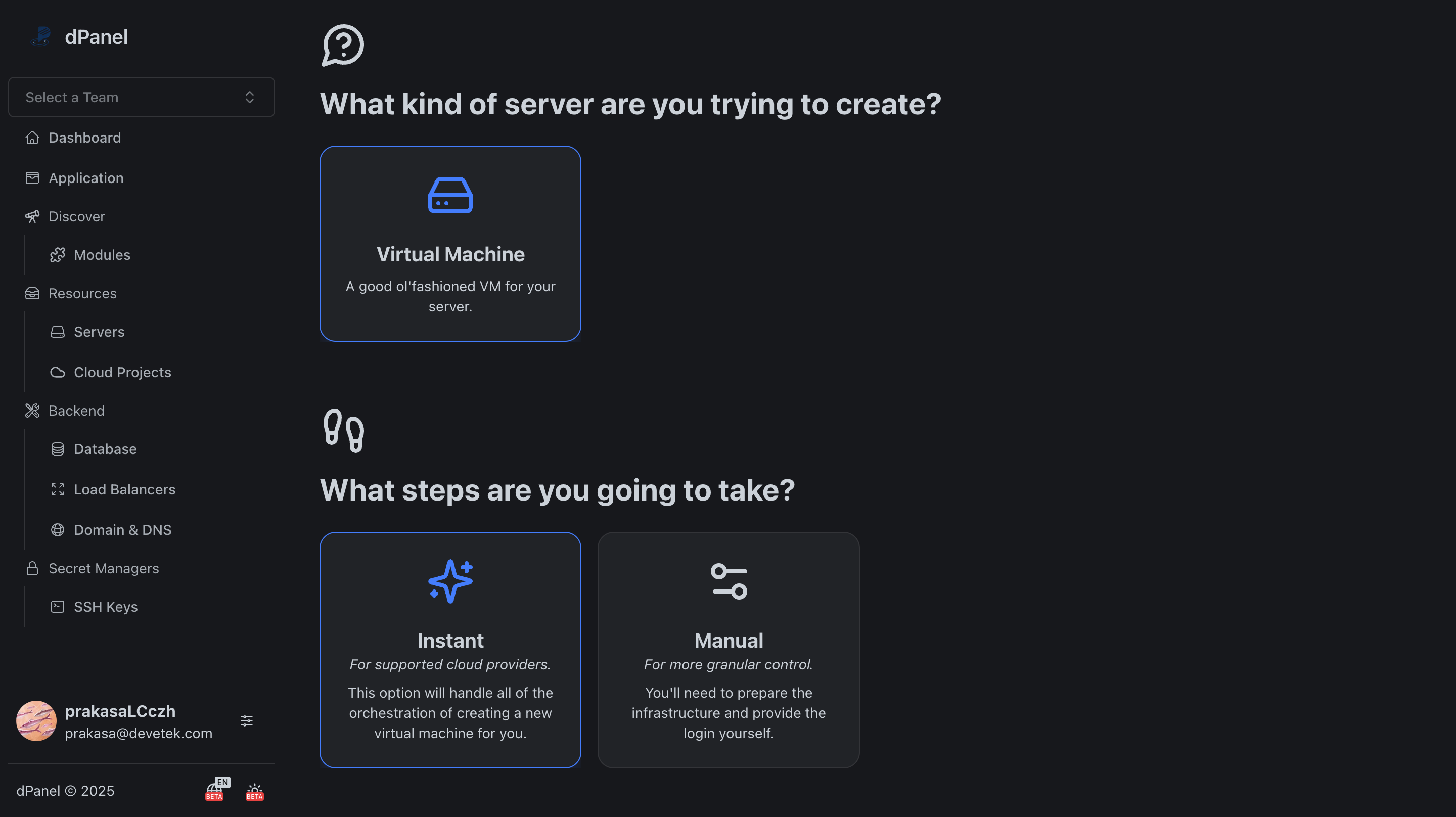
Task: Click the Cloud Projects cloud icon
Action: (58, 372)
